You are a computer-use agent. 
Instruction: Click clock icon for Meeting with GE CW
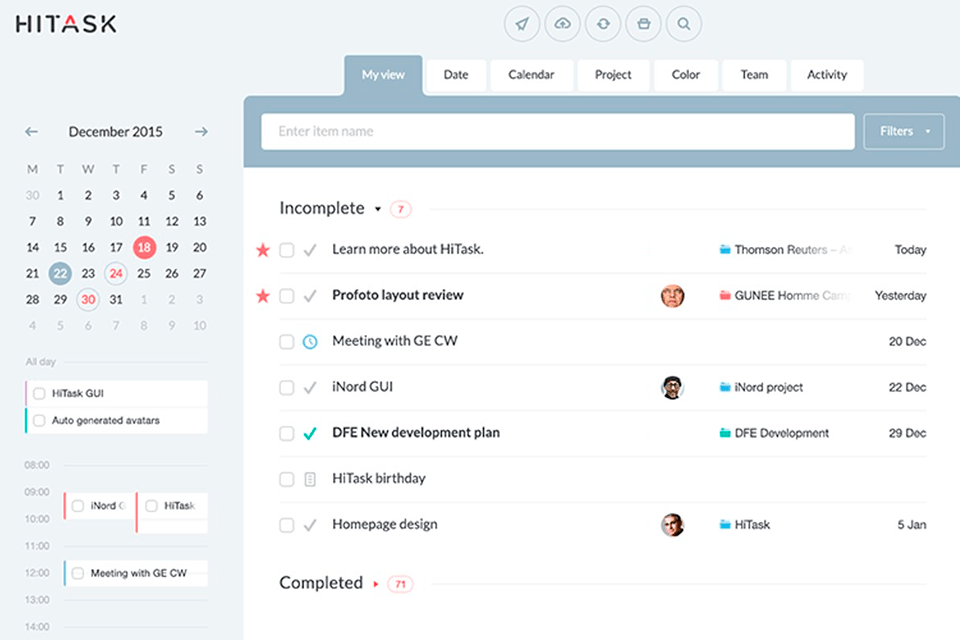click(310, 342)
